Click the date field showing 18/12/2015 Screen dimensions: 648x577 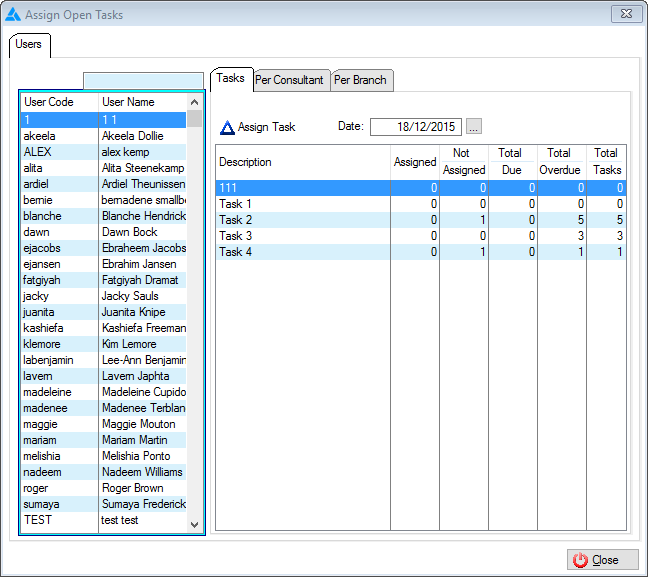(x=416, y=126)
